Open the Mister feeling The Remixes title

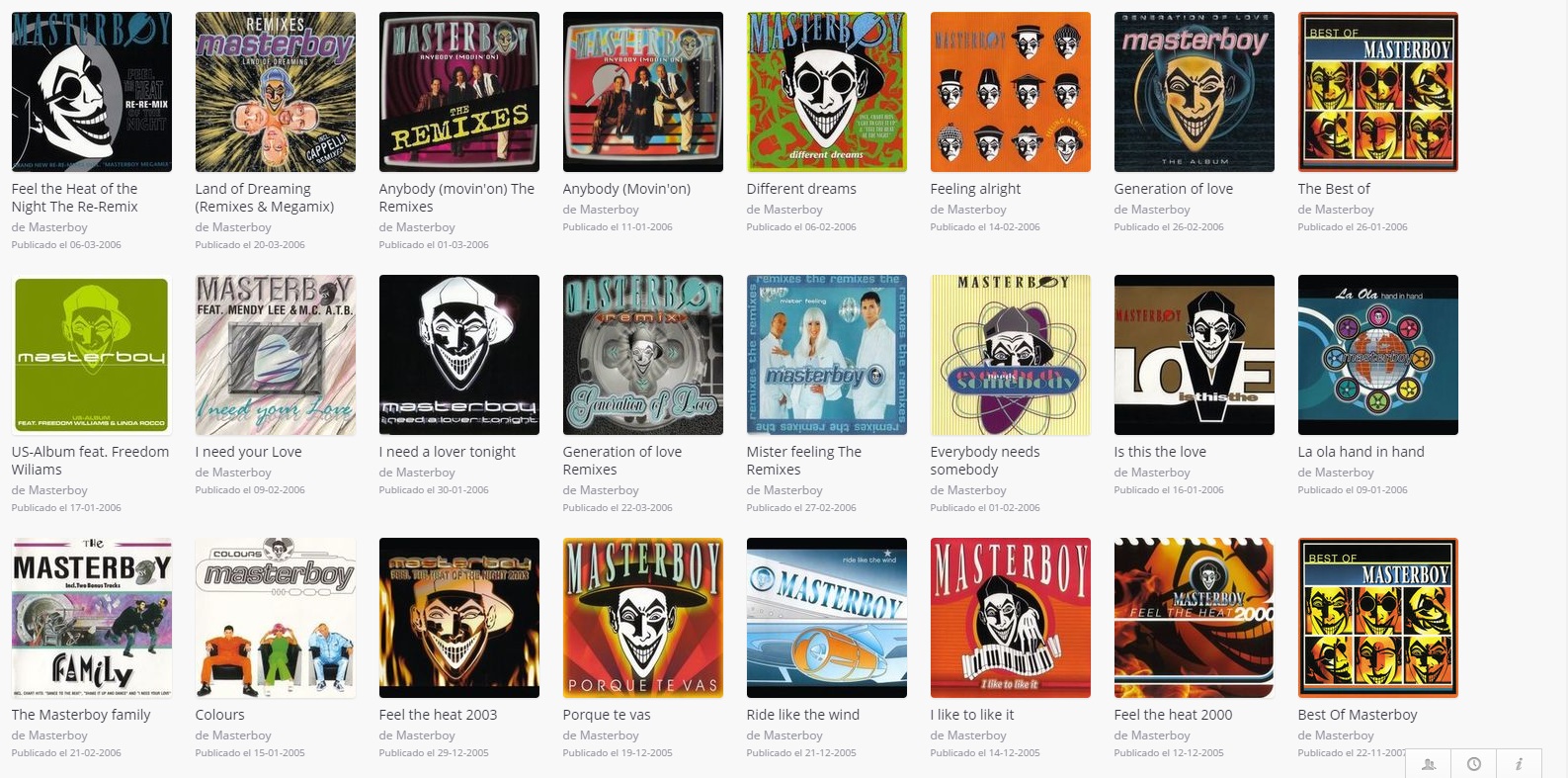coord(803,461)
